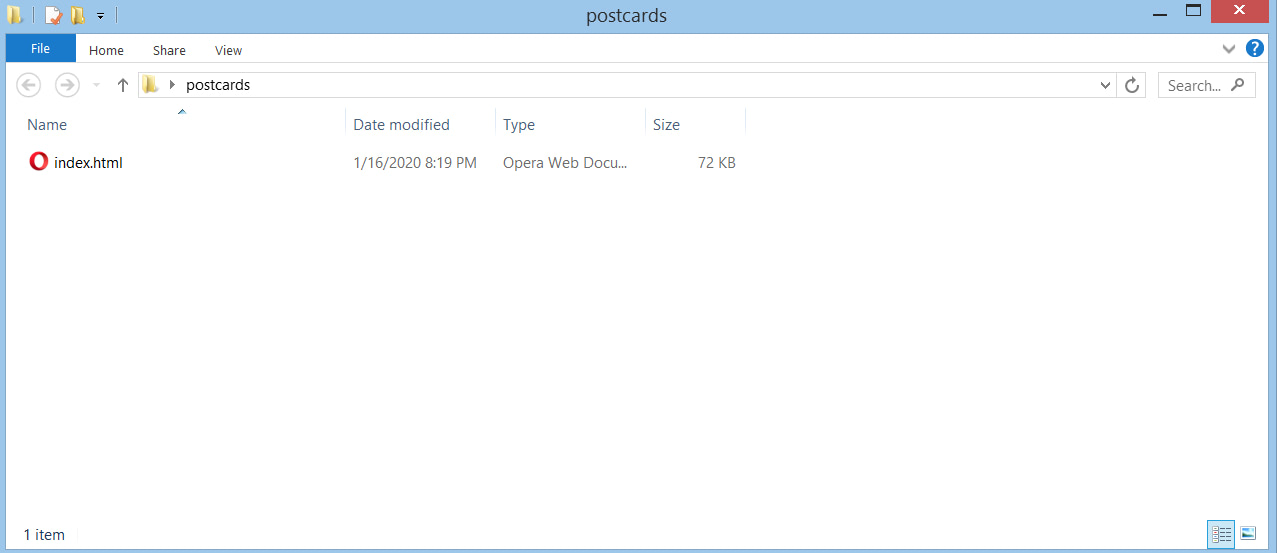Open Help question mark icon
The width and height of the screenshot is (1277, 553).
tap(1254, 48)
